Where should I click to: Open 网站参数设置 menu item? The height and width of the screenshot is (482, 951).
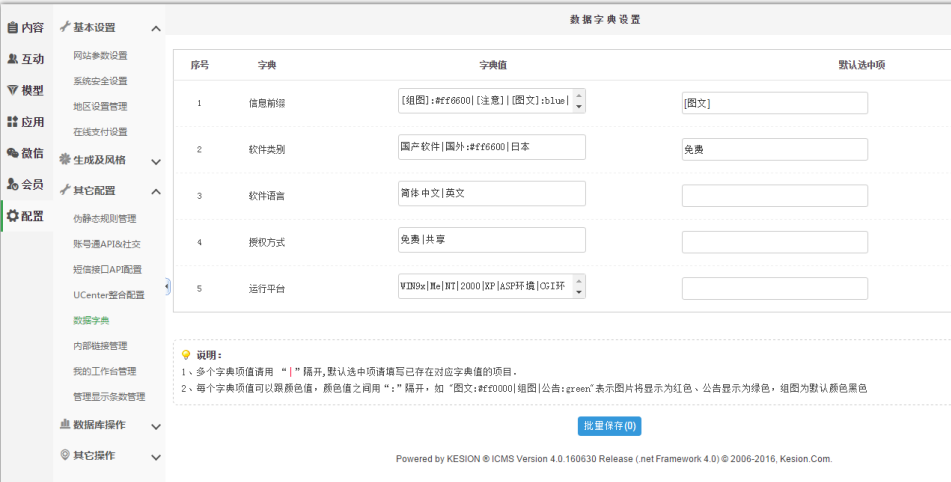(100, 55)
